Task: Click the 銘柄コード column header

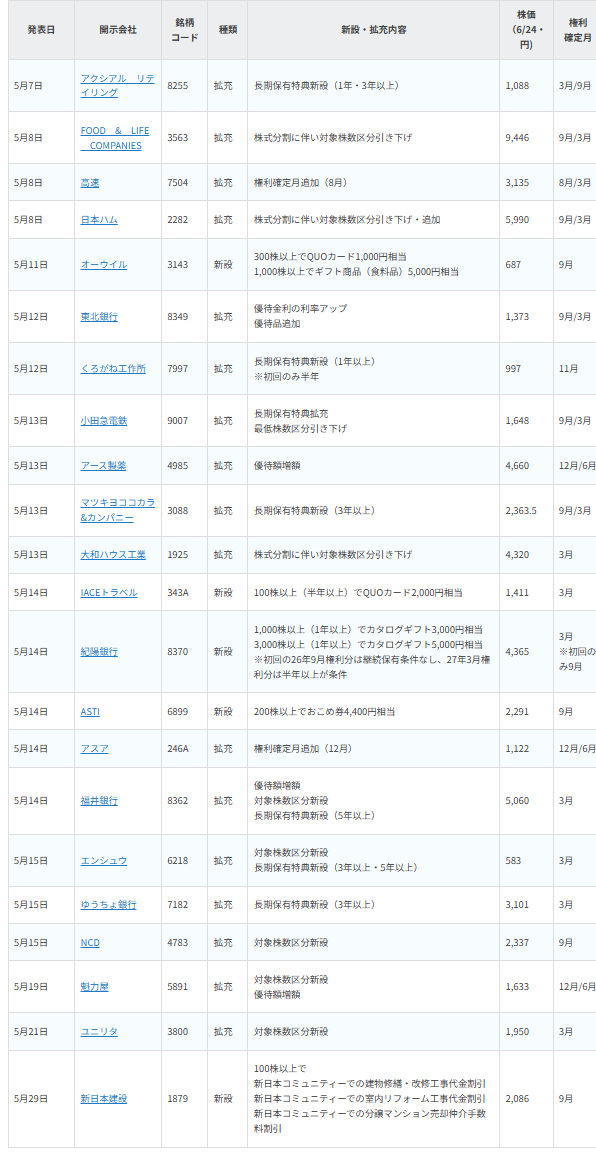Action: [x=185, y=30]
